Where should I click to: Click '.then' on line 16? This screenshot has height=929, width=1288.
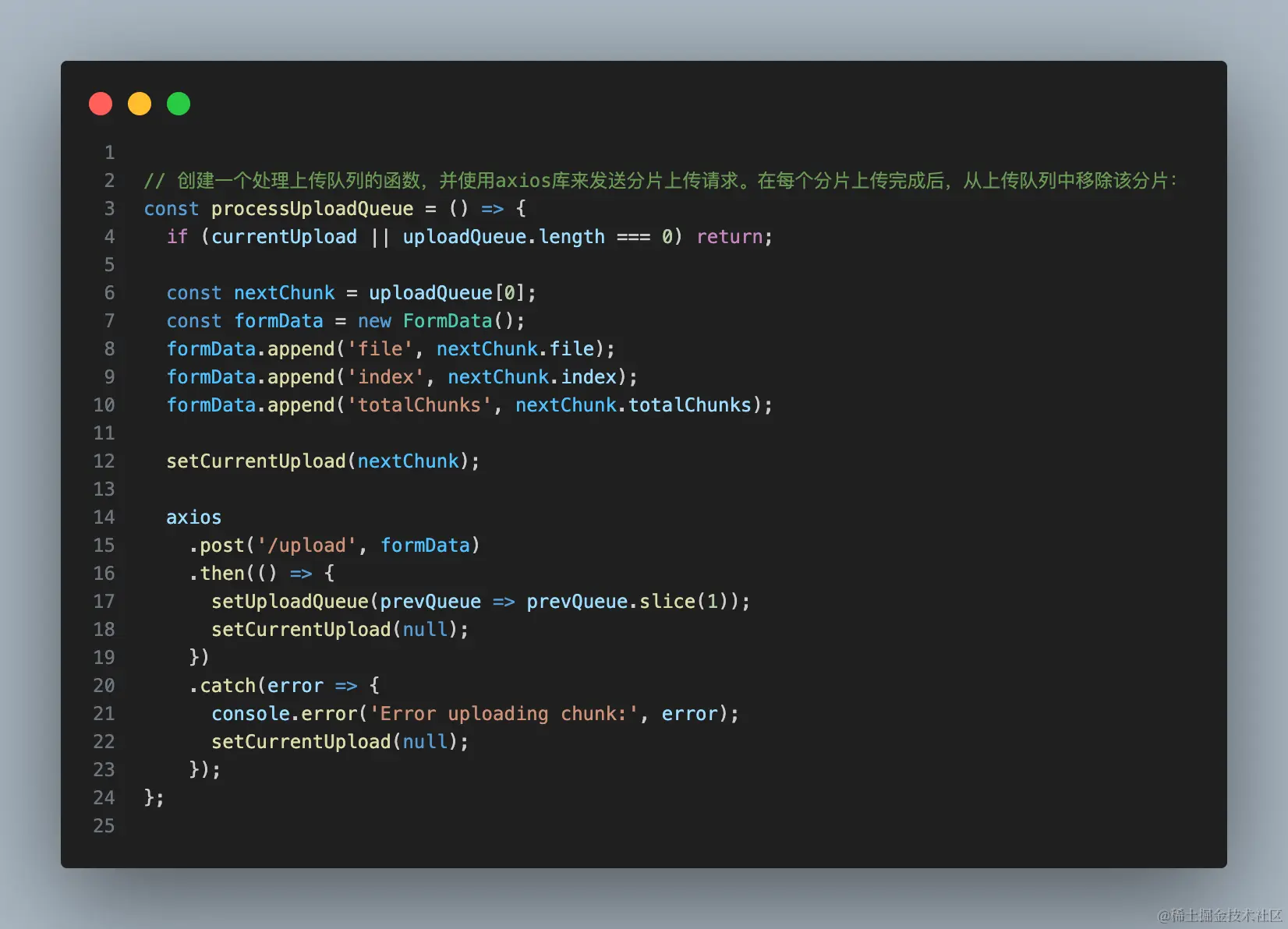[217, 574]
